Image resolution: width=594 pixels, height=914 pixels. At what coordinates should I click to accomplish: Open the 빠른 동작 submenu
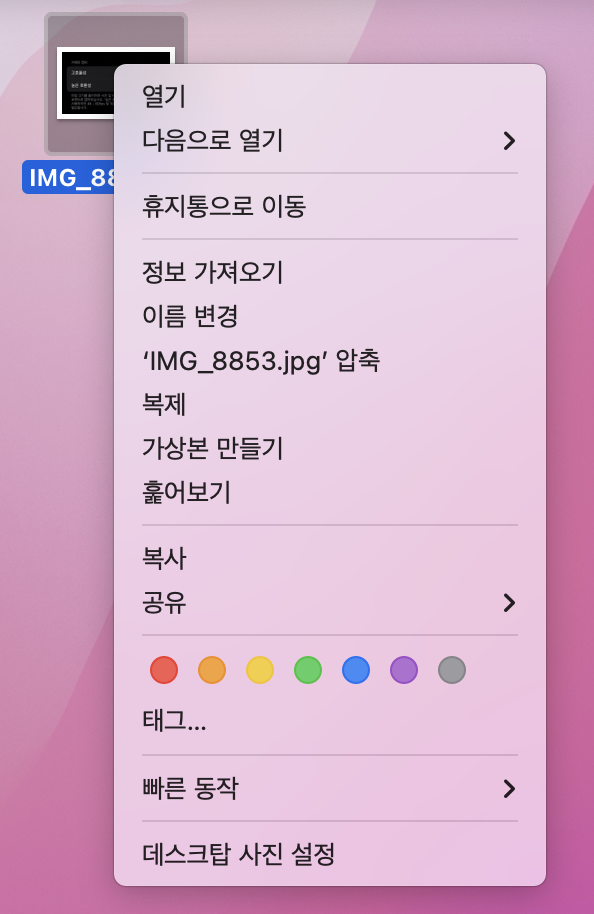point(330,789)
